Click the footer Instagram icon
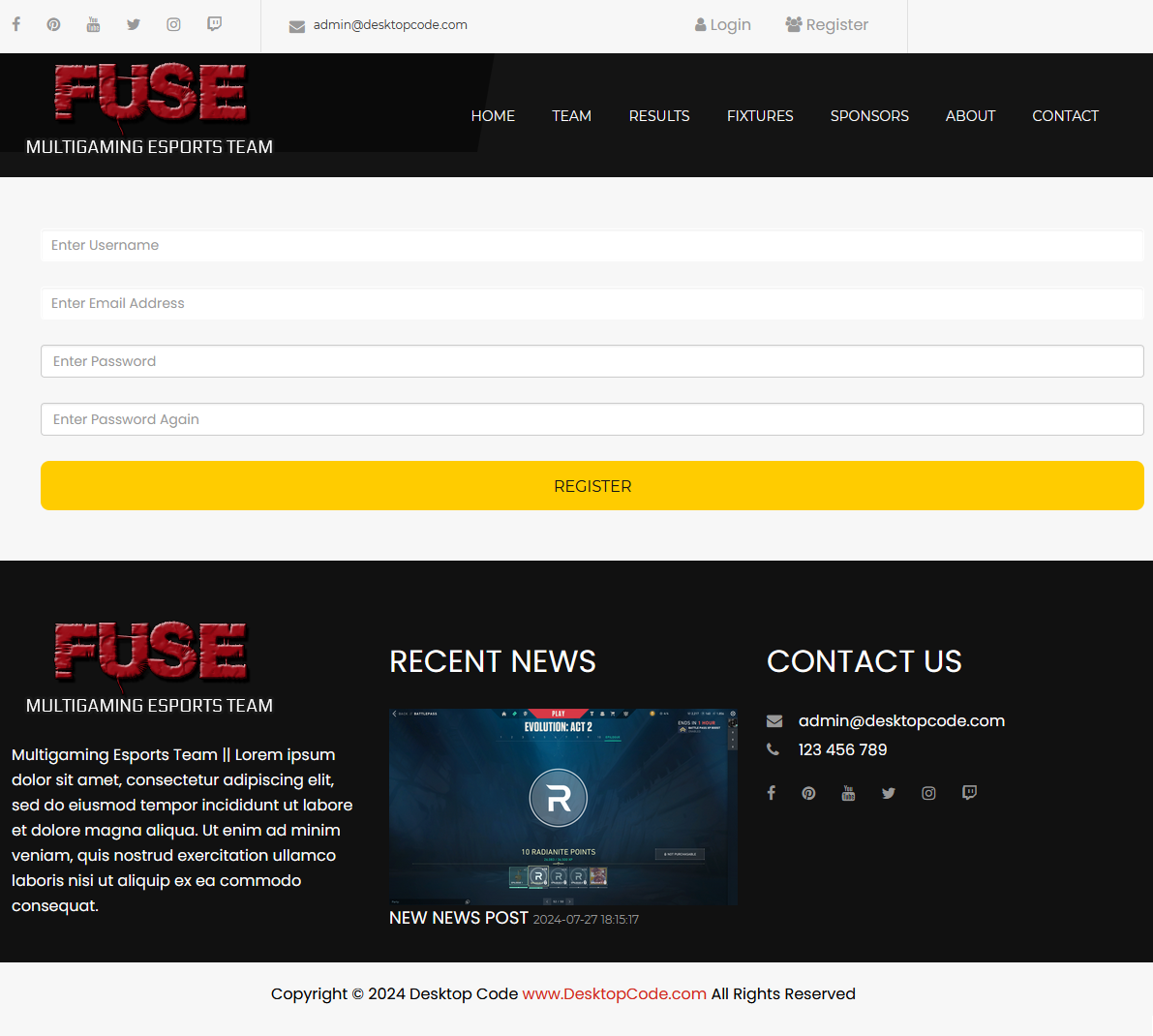Image resolution: width=1153 pixels, height=1036 pixels. coord(928,793)
